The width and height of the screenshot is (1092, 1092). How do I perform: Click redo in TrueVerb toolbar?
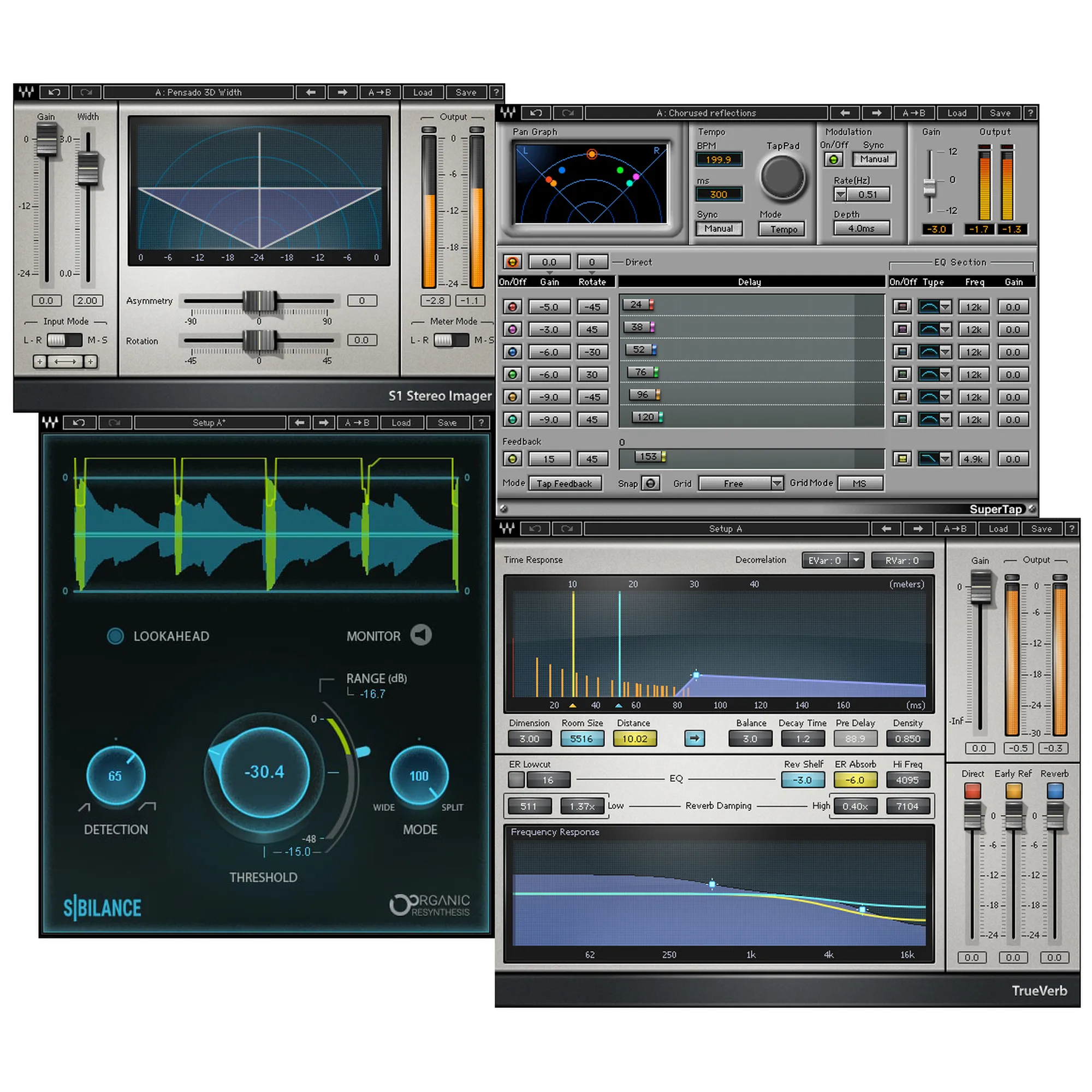click(567, 529)
